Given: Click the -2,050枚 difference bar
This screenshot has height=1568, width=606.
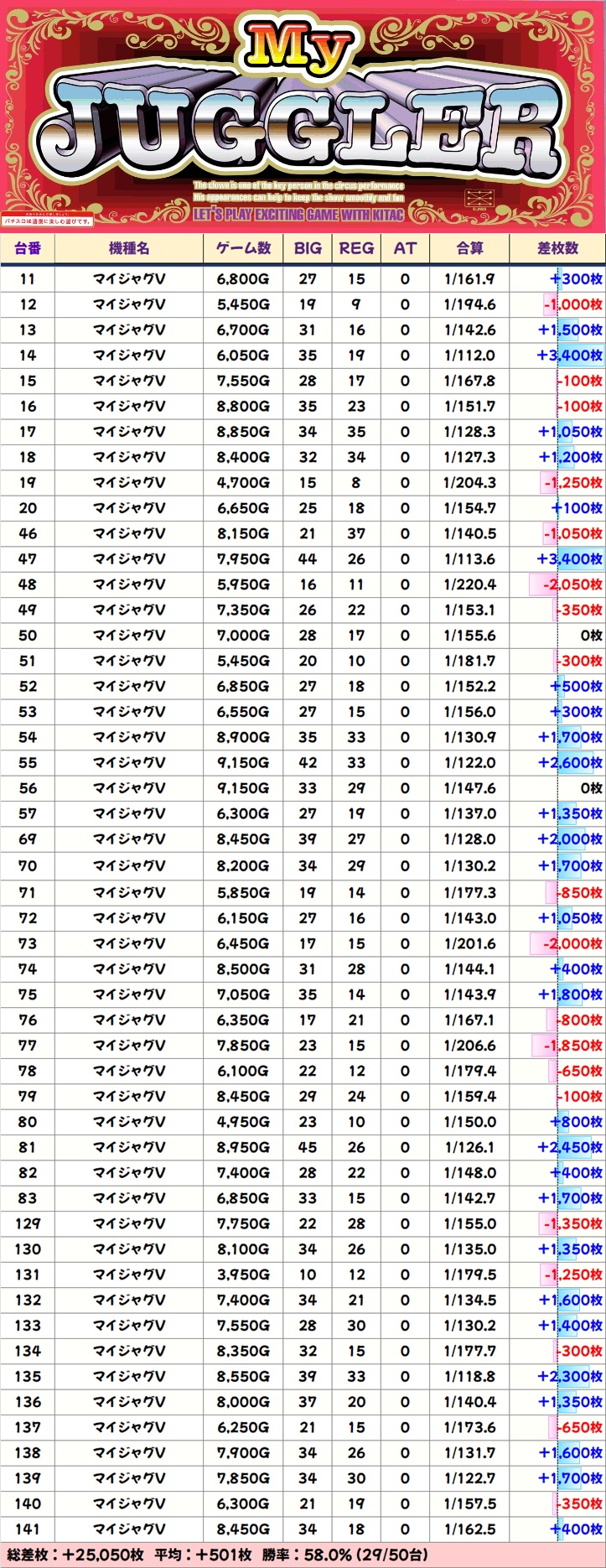Looking at the screenshot, I should [x=567, y=584].
